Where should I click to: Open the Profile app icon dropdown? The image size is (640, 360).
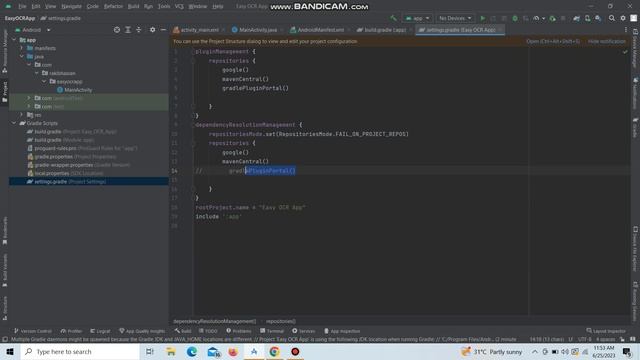tap(539, 18)
